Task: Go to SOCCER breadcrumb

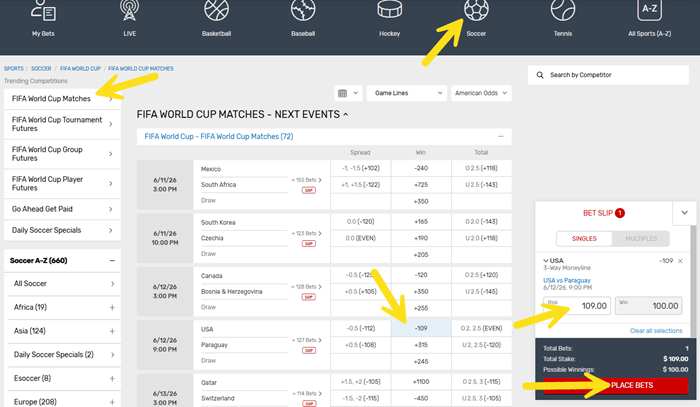Action: coord(41,69)
